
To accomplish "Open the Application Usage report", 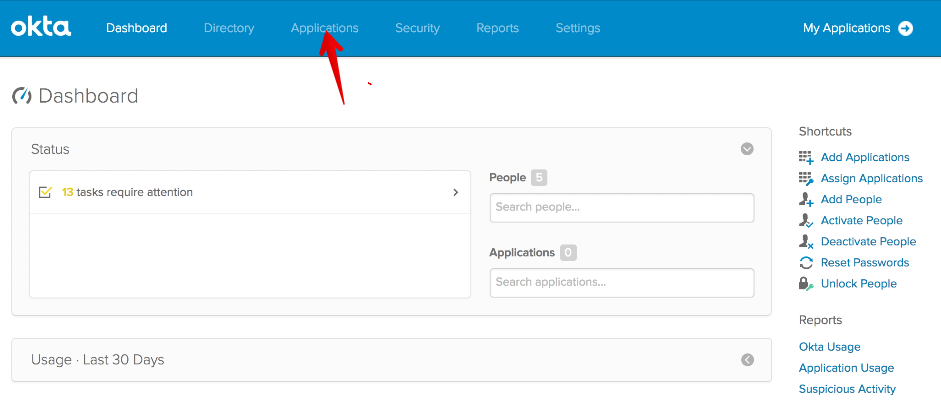I will (846, 368).
